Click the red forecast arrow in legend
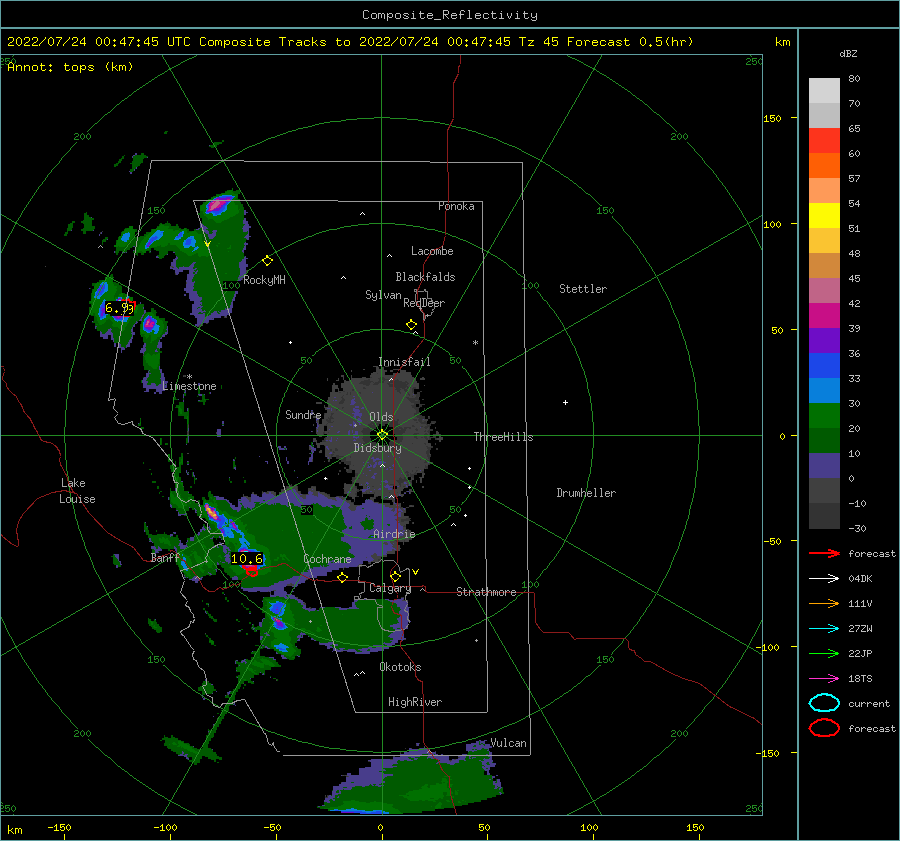Viewport: 900px width, 841px height. click(825, 553)
